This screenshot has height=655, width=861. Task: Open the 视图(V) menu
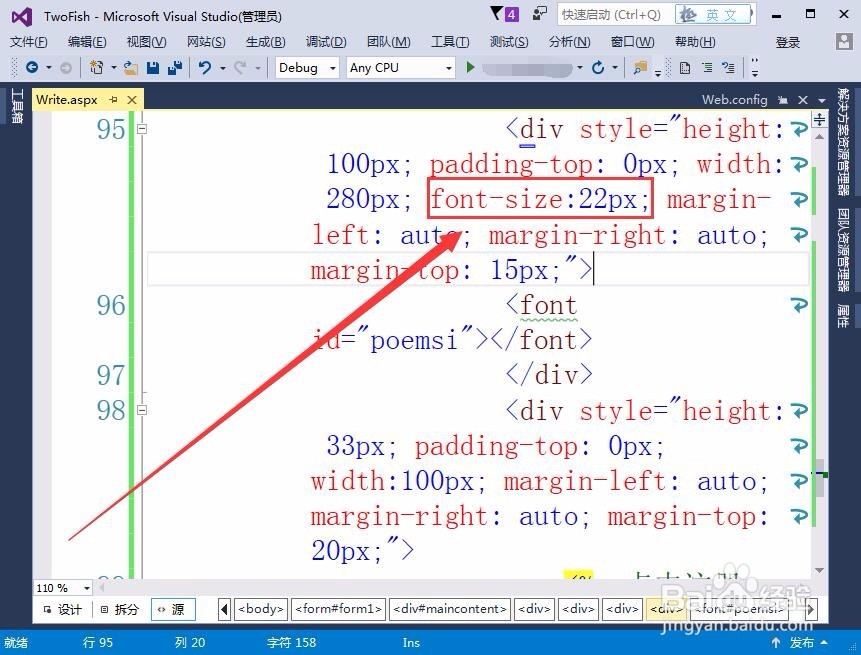pos(146,42)
